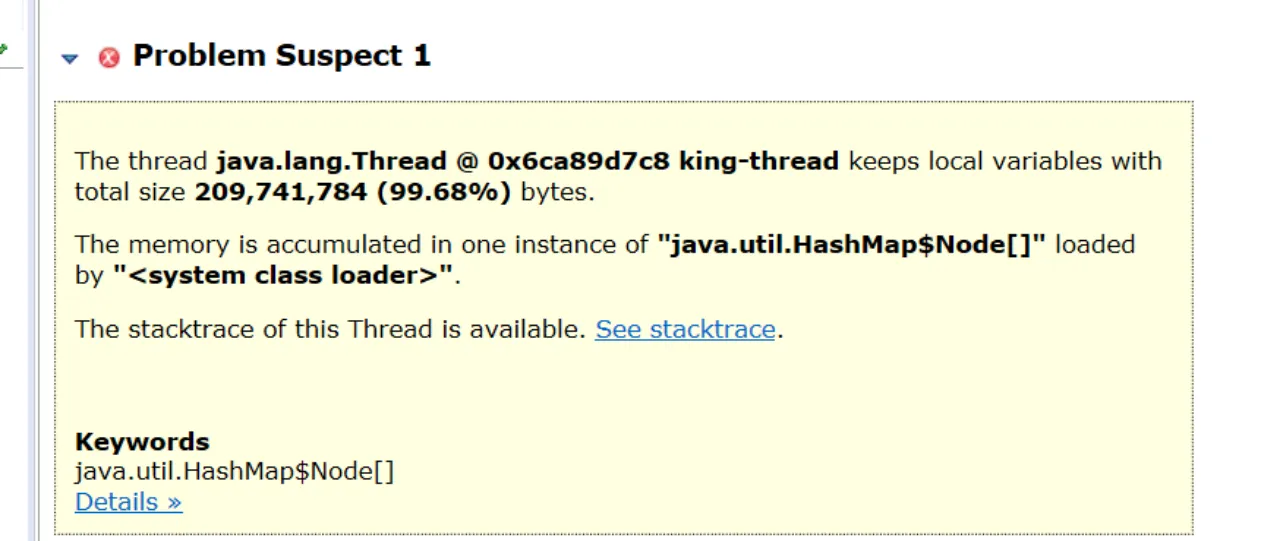Click the Problem Suspect 1 heading
The width and height of the screenshot is (1280, 541).
tap(281, 56)
